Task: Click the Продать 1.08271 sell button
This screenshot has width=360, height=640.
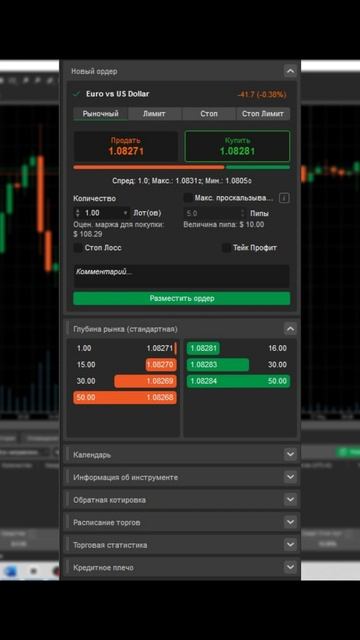Action: (x=126, y=147)
